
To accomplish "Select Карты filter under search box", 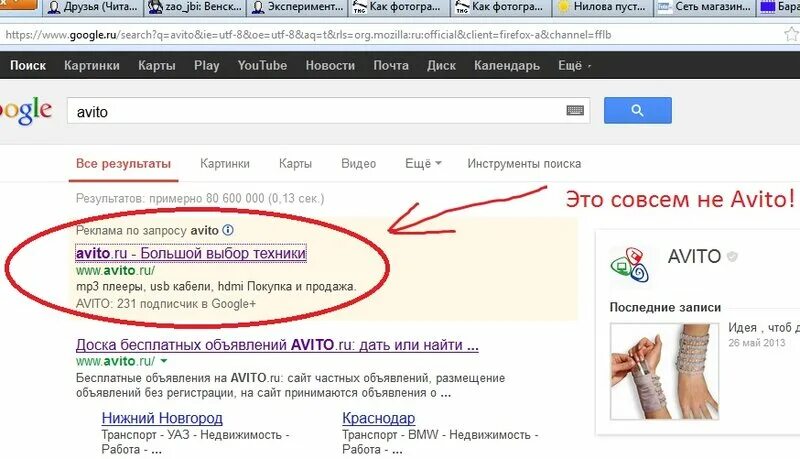I will [x=295, y=164].
